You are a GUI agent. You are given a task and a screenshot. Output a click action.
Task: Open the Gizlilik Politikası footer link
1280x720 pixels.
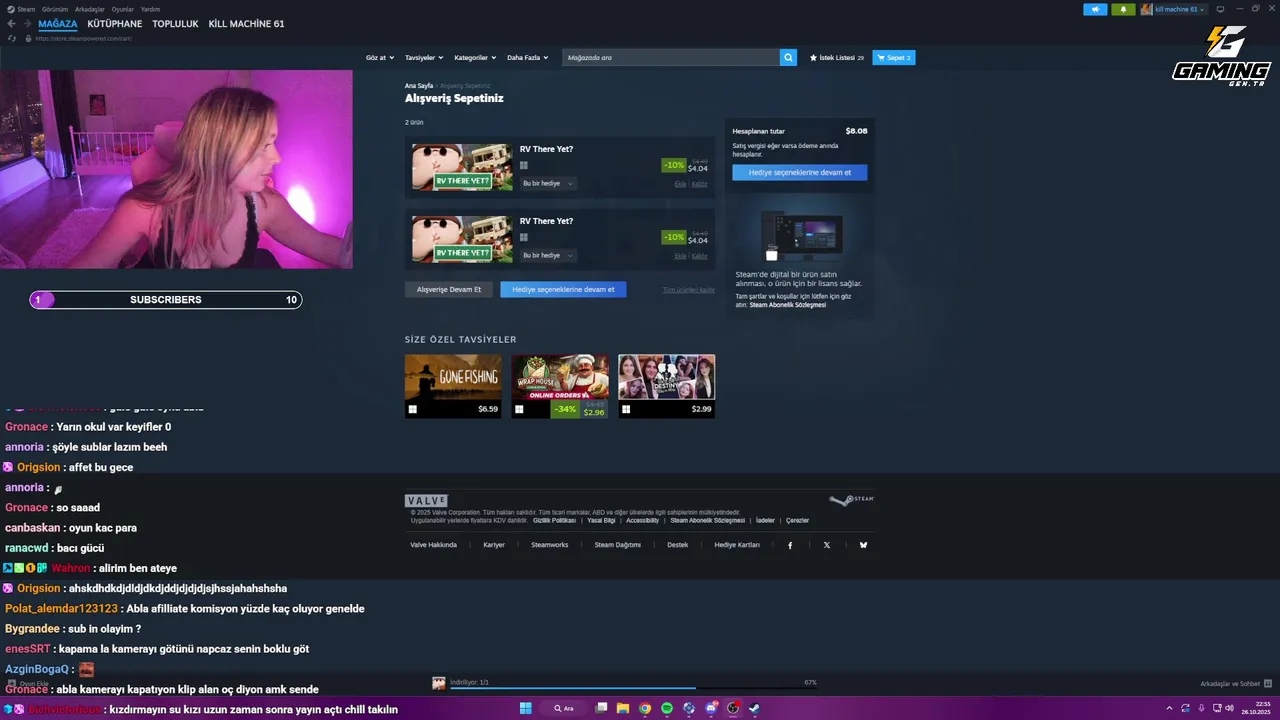pyautogui.click(x=554, y=520)
